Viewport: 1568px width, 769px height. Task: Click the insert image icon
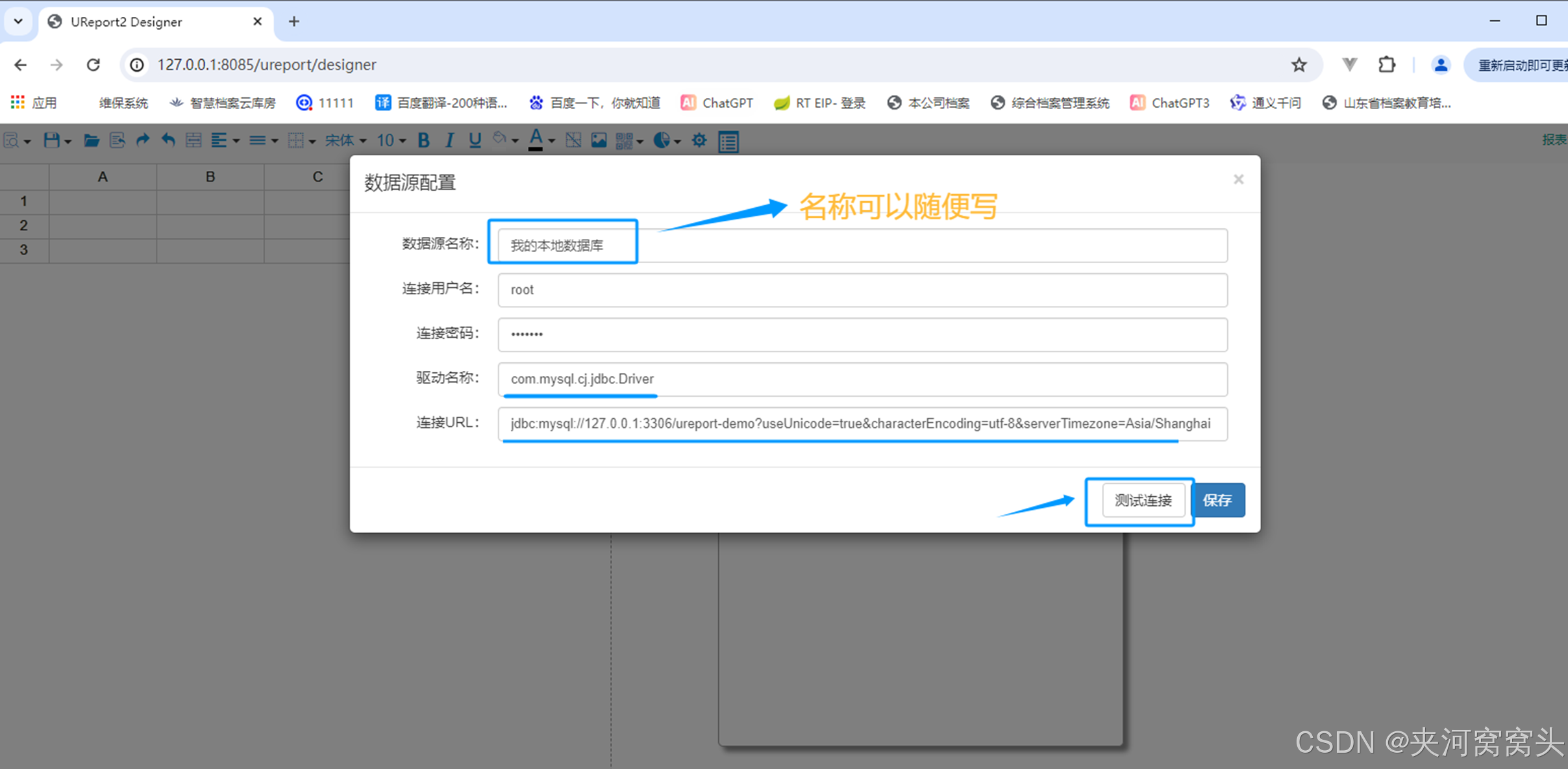pyautogui.click(x=599, y=140)
